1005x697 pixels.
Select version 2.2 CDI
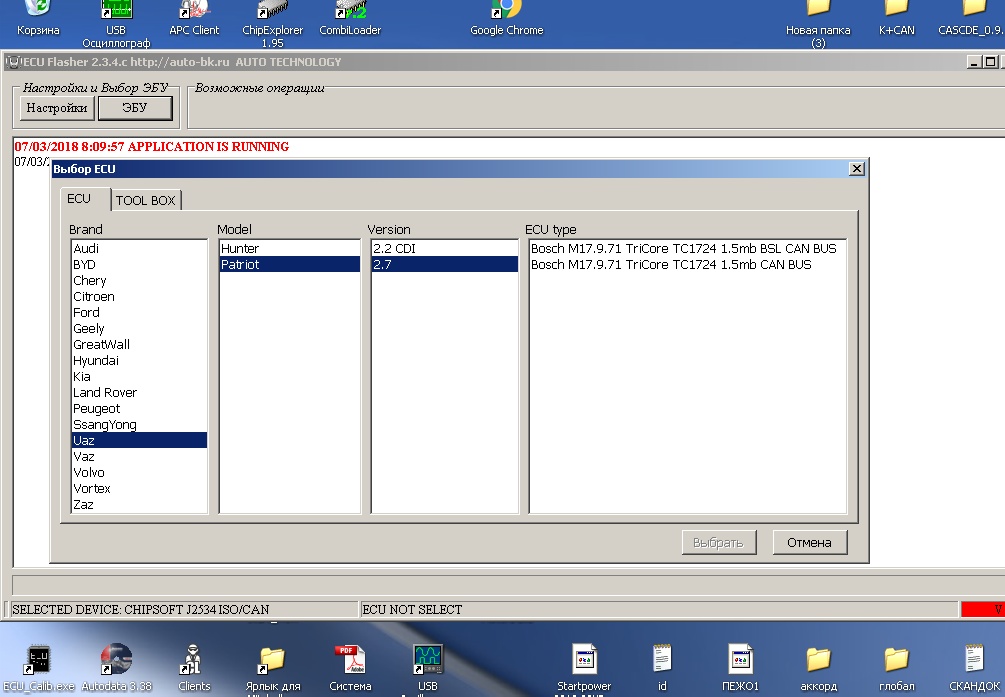444,248
